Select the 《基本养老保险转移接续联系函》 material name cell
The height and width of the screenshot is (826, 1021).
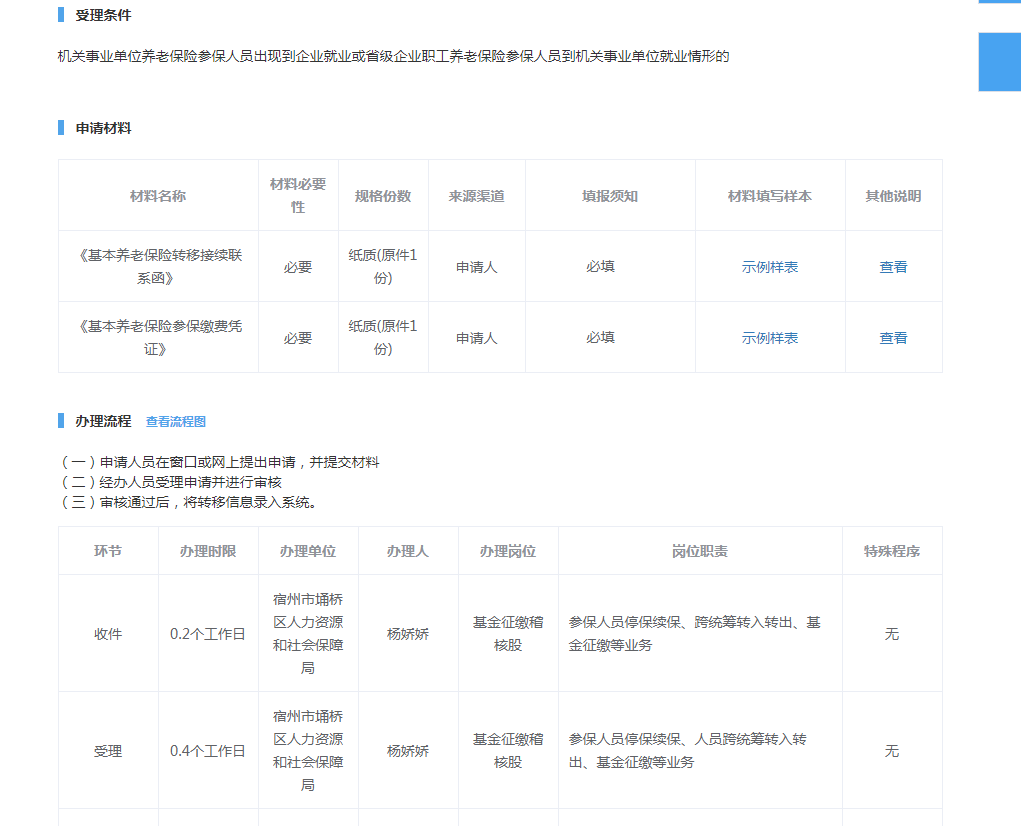[x=158, y=266]
